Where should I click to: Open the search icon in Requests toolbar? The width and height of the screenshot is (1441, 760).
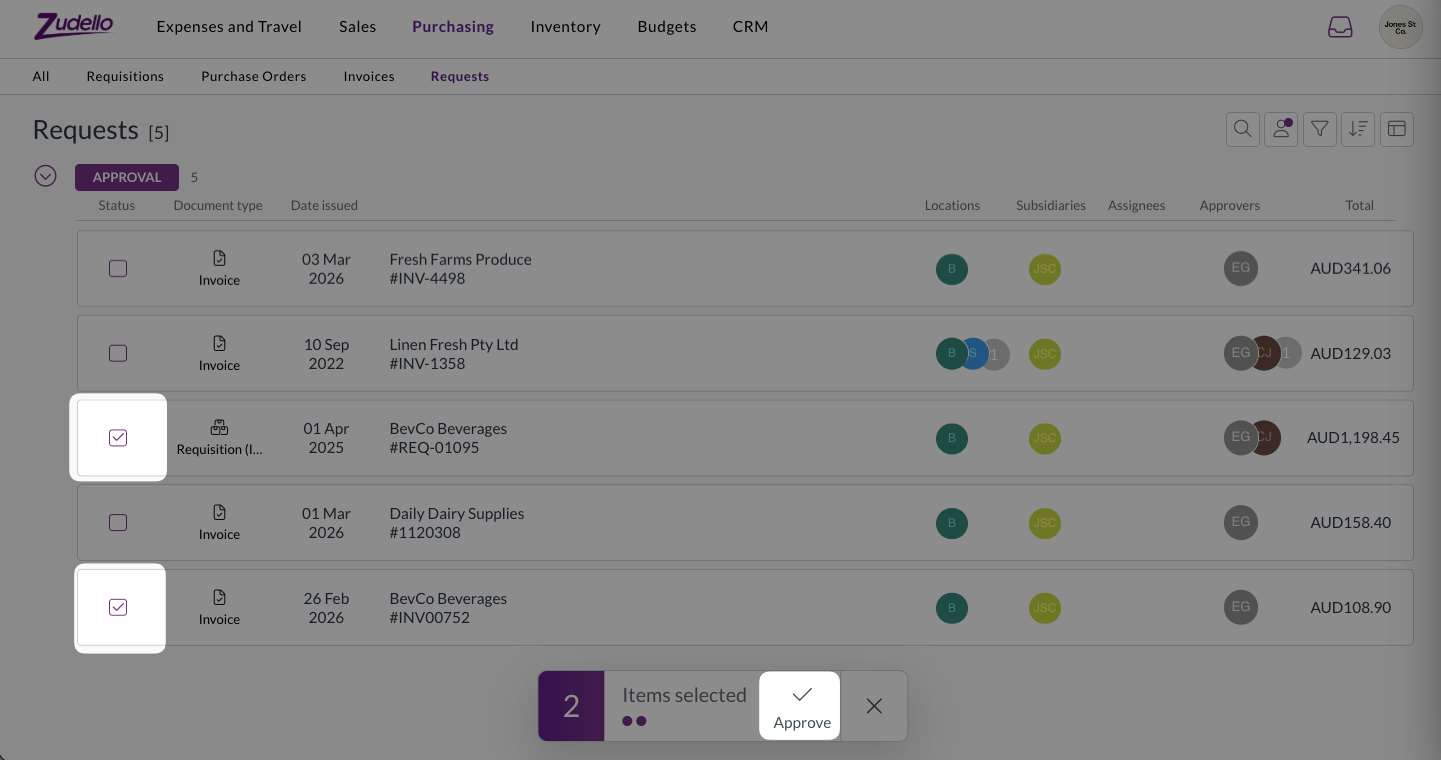point(1242,129)
